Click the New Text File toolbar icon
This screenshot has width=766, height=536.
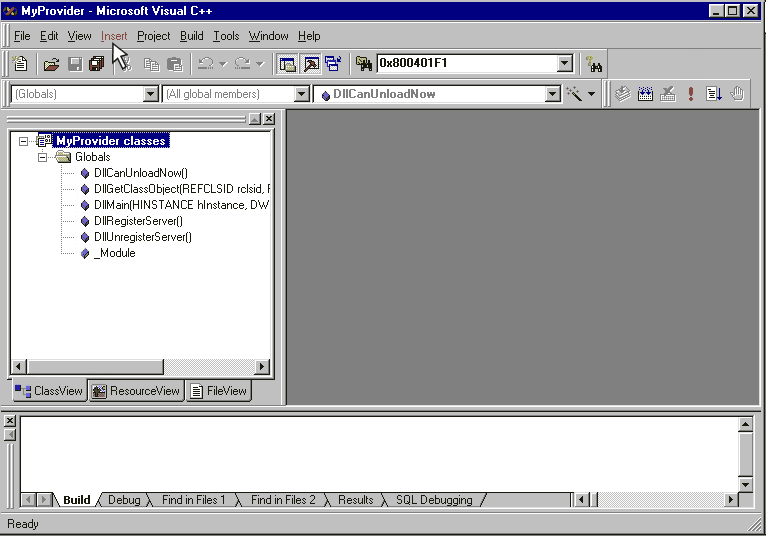(x=20, y=64)
